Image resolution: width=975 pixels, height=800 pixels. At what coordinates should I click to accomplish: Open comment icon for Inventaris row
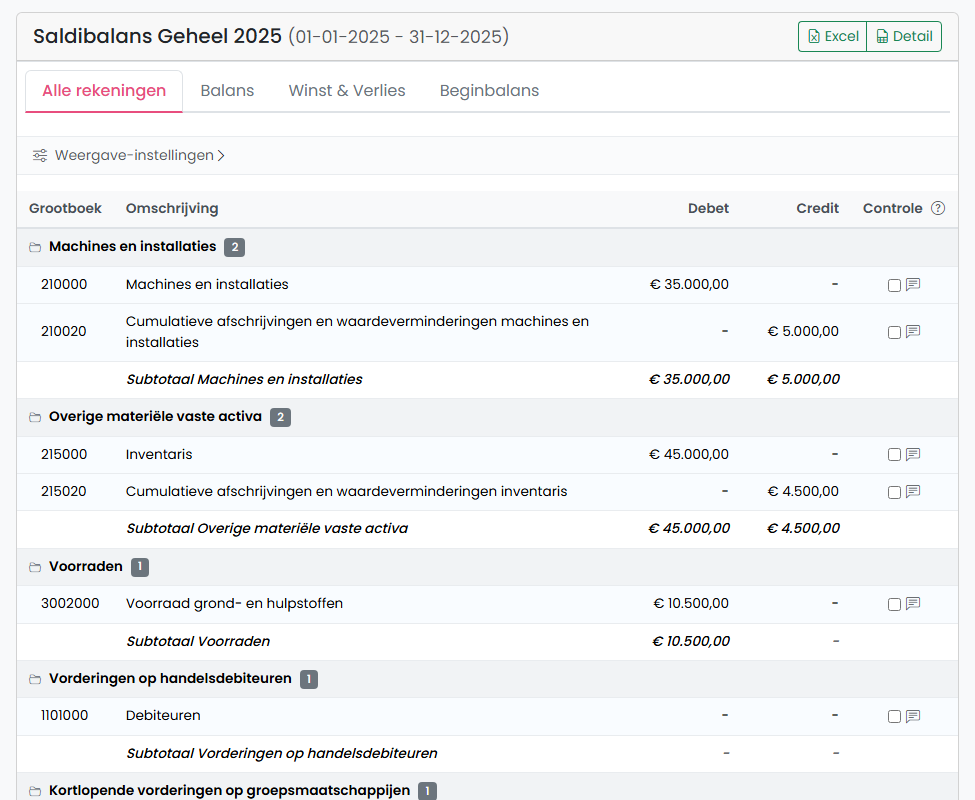click(x=913, y=454)
